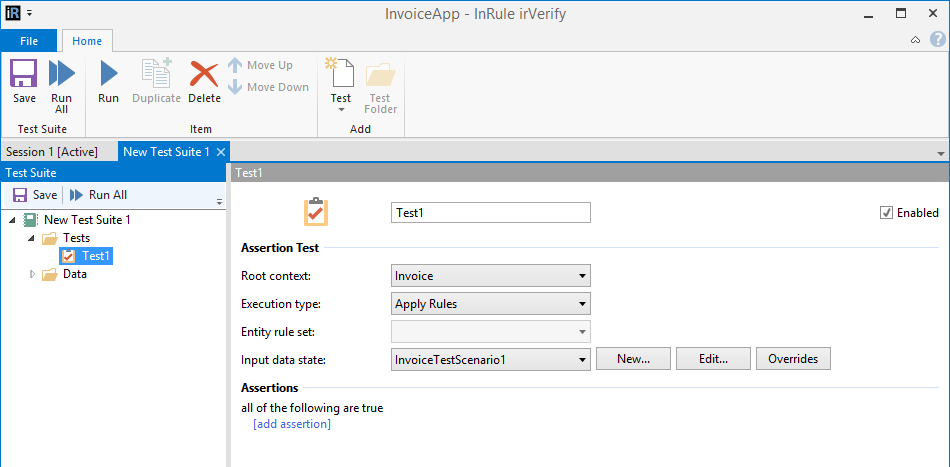950x467 pixels.
Task: Collapse the Tests folder in the tree
Action: [32, 238]
